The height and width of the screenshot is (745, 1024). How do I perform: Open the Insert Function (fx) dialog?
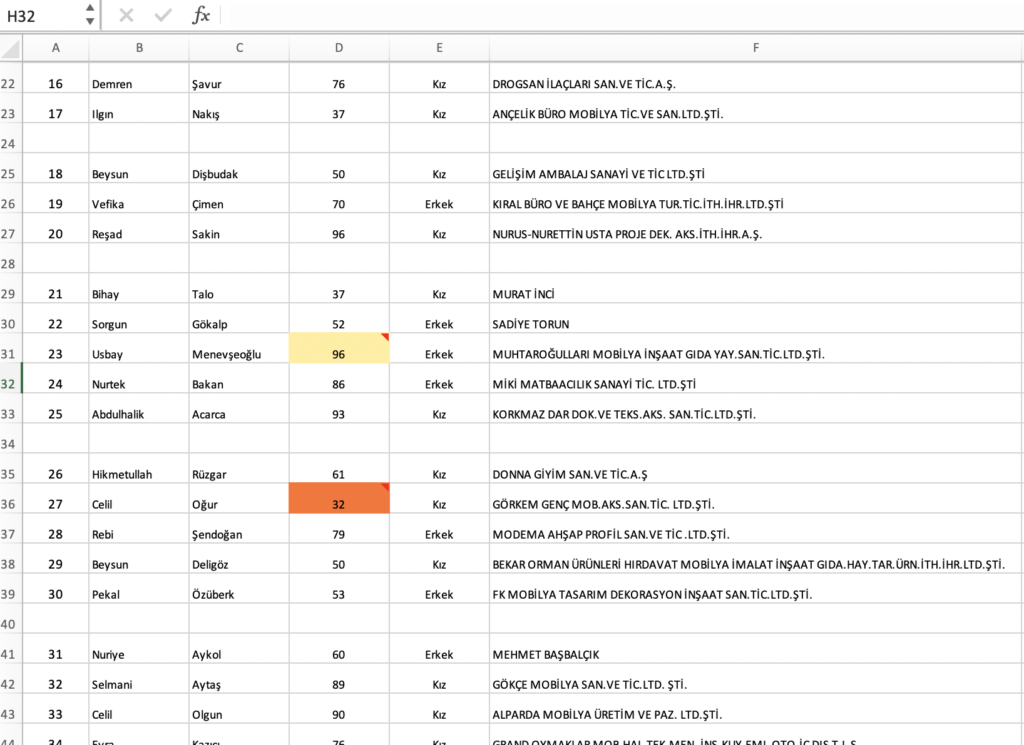[200, 15]
